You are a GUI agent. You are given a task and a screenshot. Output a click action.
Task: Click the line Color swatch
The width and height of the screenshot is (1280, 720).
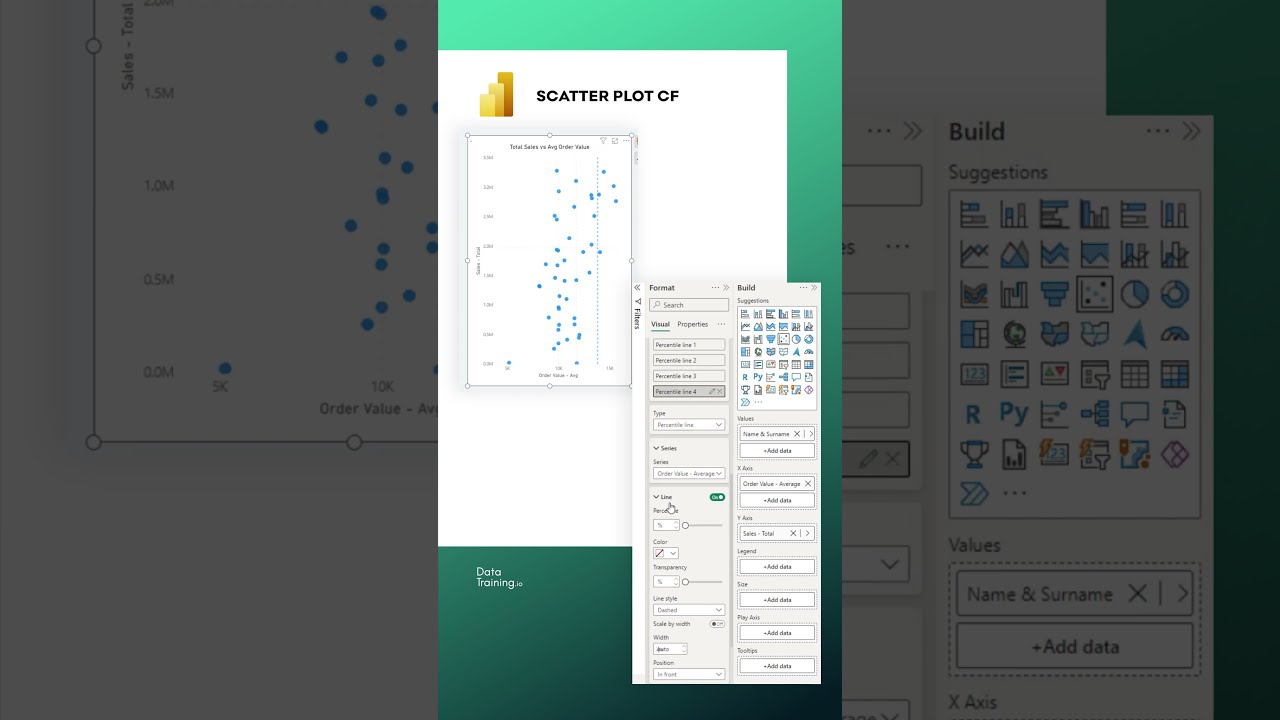(660, 553)
